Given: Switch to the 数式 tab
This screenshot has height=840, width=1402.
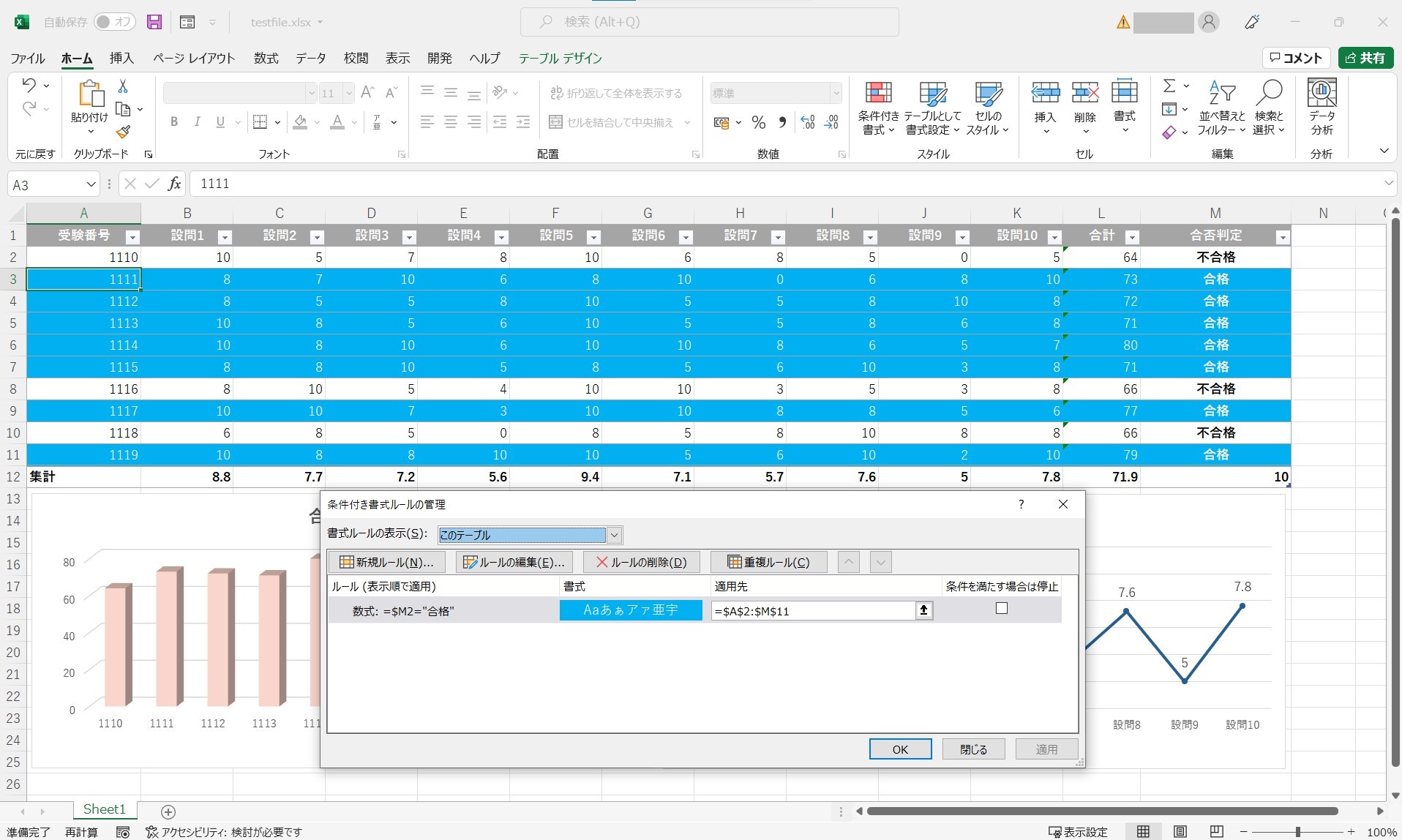Looking at the screenshot, I should point(266,58).
